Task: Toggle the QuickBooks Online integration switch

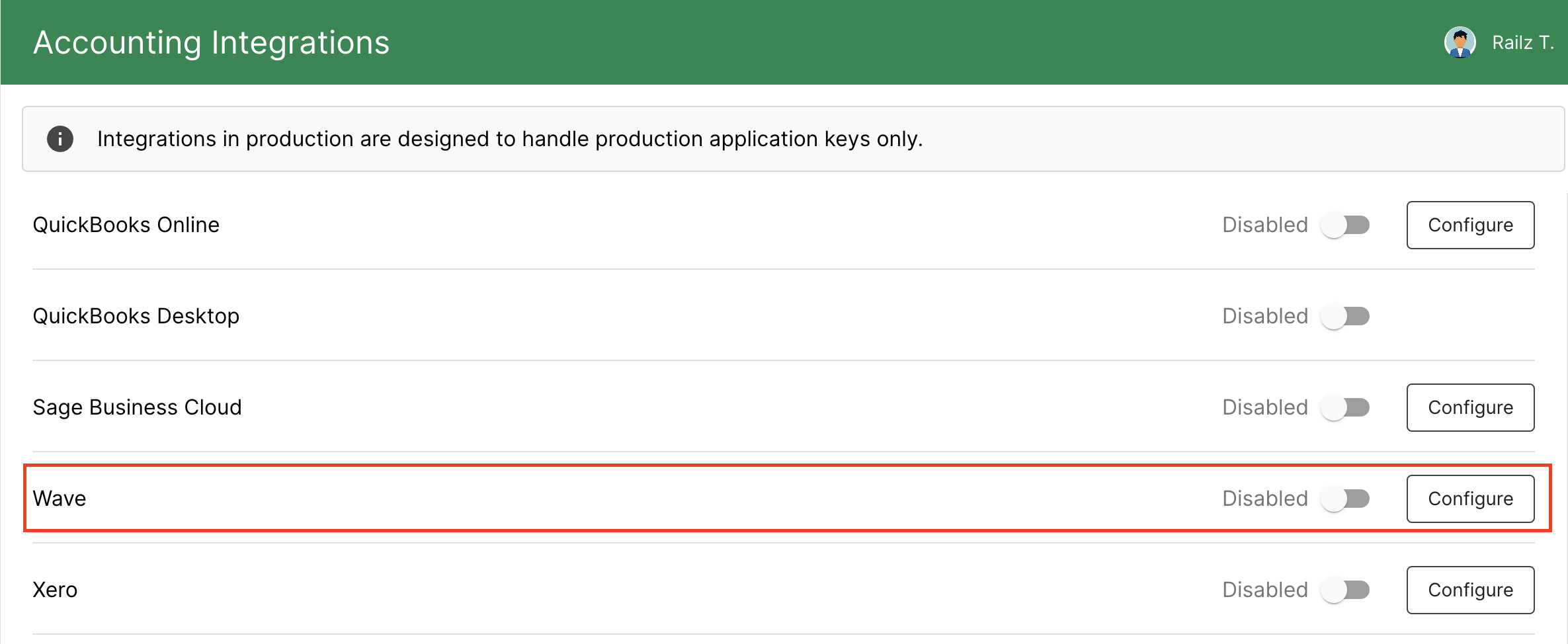Action: click(x=1345, y=225)
